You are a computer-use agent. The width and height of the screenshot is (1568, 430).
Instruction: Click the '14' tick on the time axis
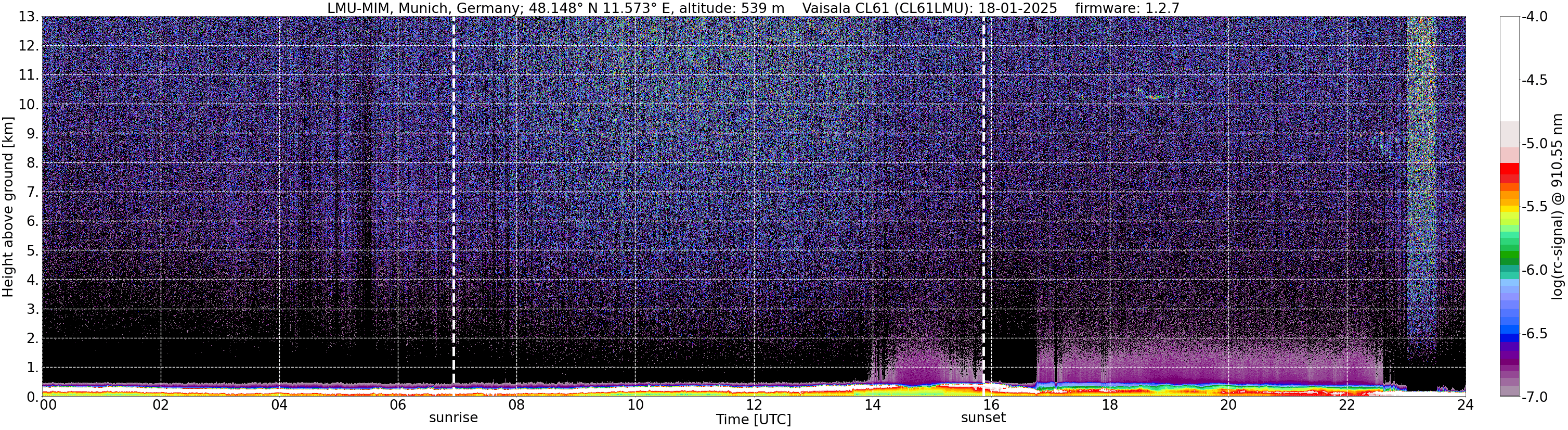[873, 405]
